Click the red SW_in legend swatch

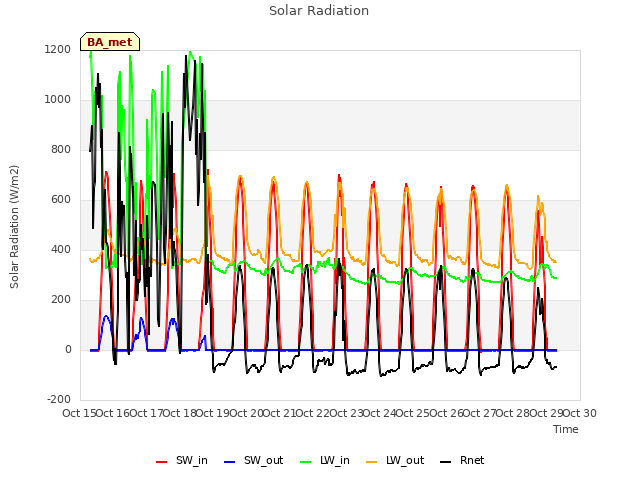(x=162, y=462)
